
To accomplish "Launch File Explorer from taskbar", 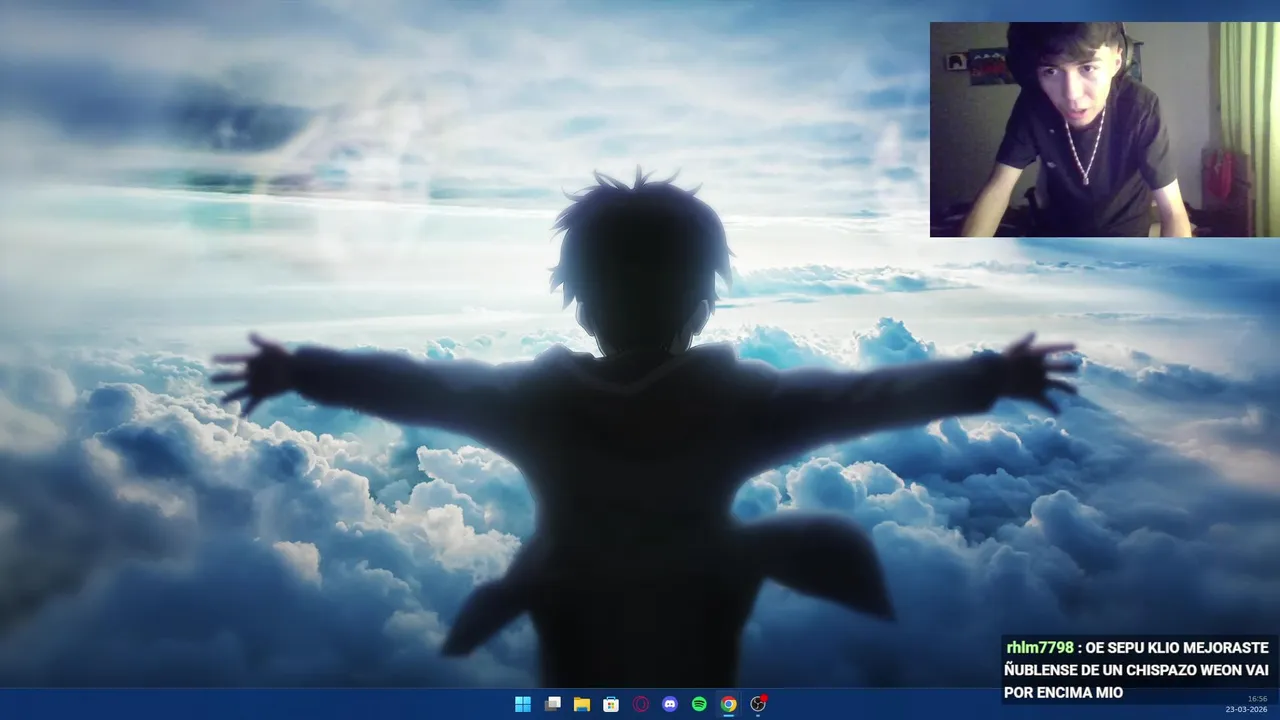I will (581, 704).
